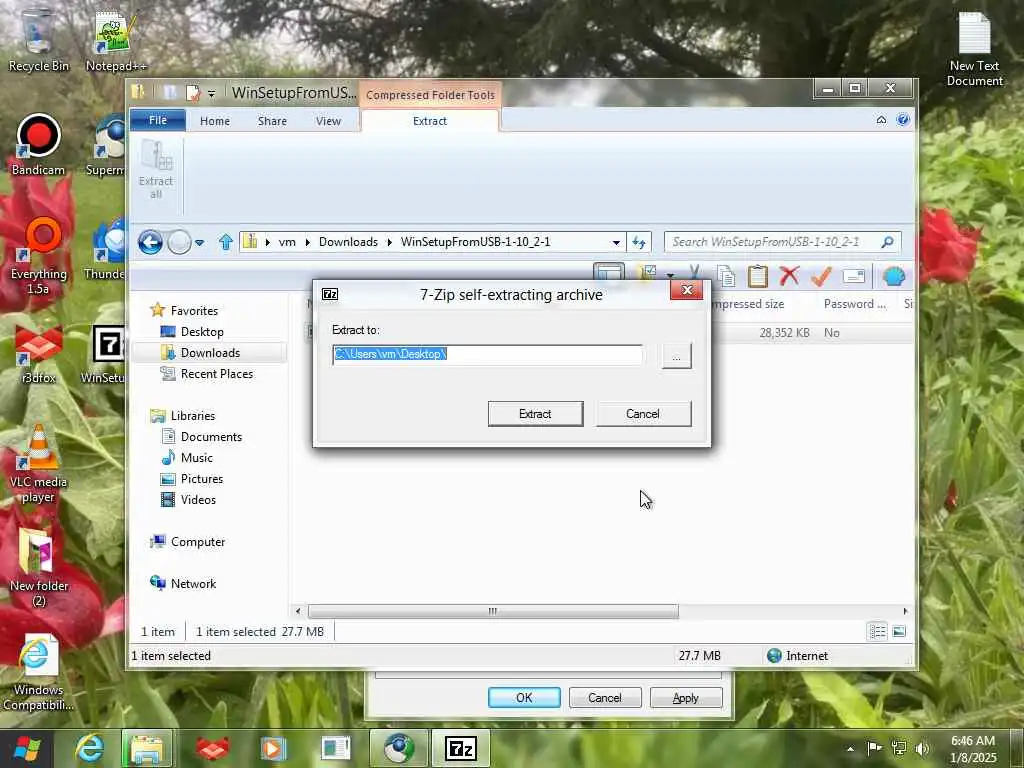
Task: Open Music library in navigation pane
Action: tap(197, 458)
